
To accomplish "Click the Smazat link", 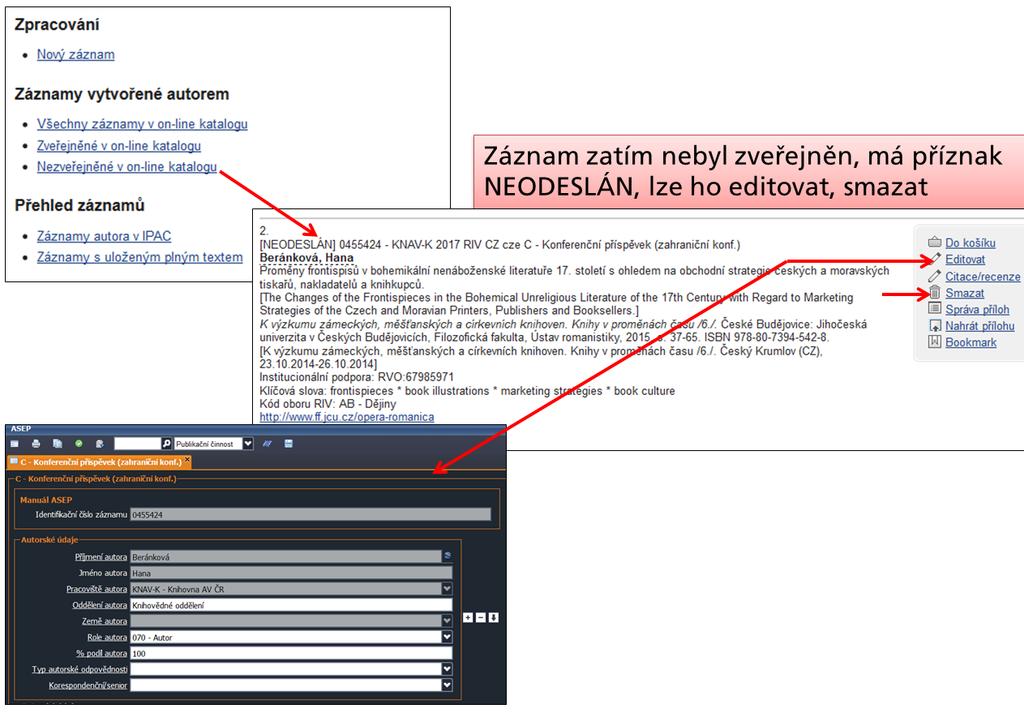I will (x=965, y=293).
